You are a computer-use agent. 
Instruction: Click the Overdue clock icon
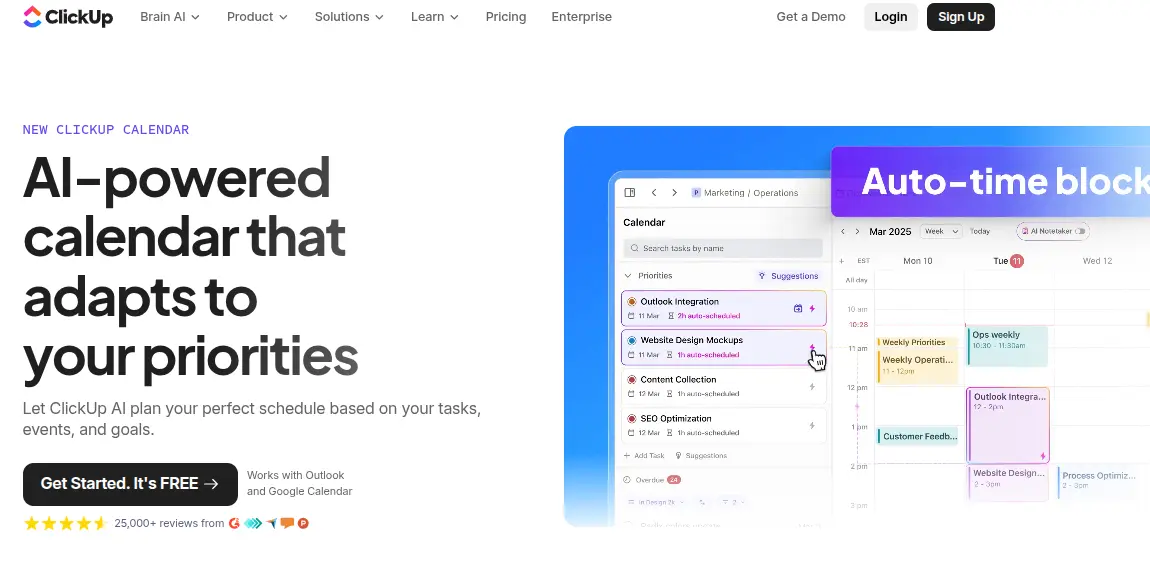[627, 480]
